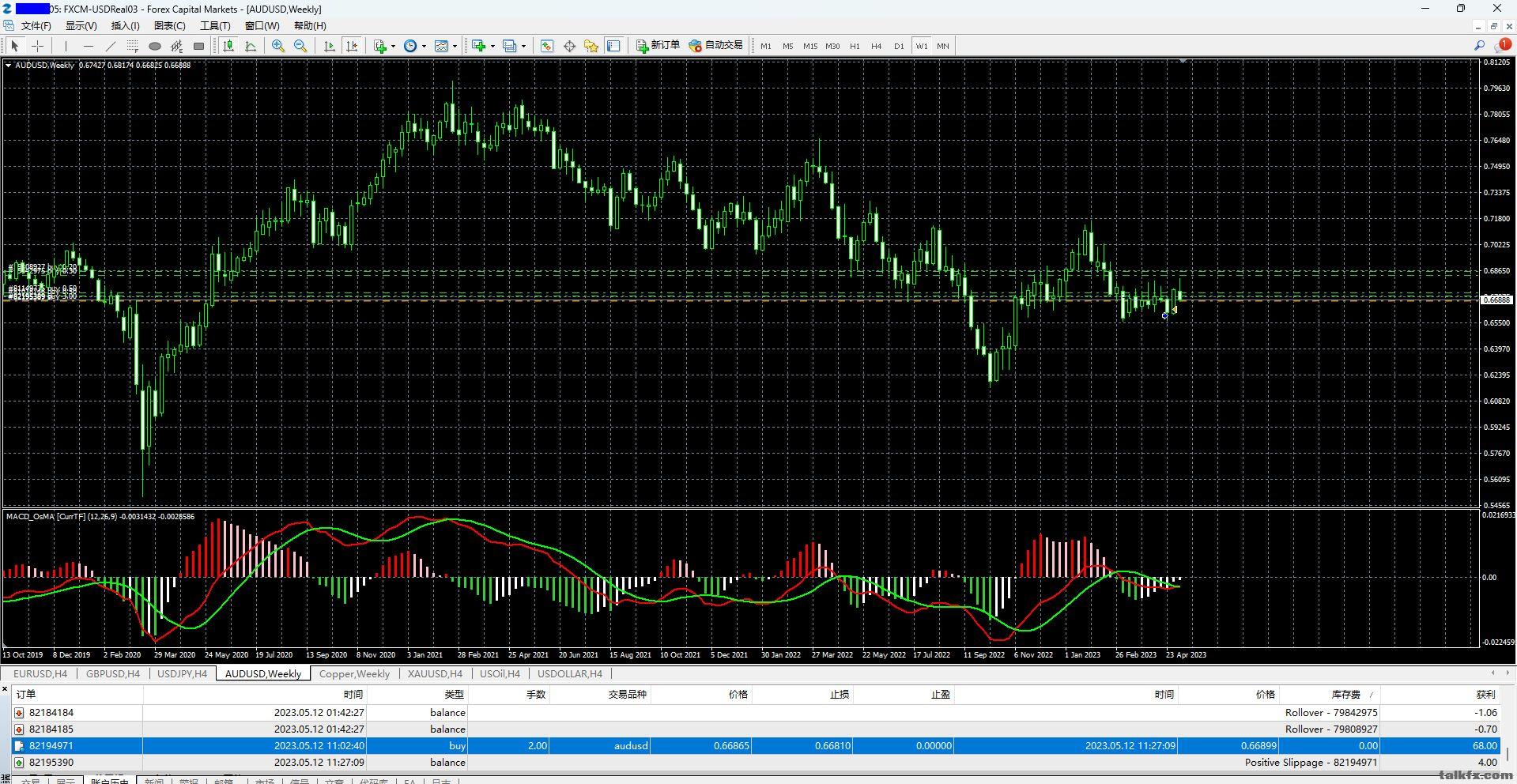Select the W1 weekly timeframe
Screen dimensions: 1517x784
tap(922, 46)
